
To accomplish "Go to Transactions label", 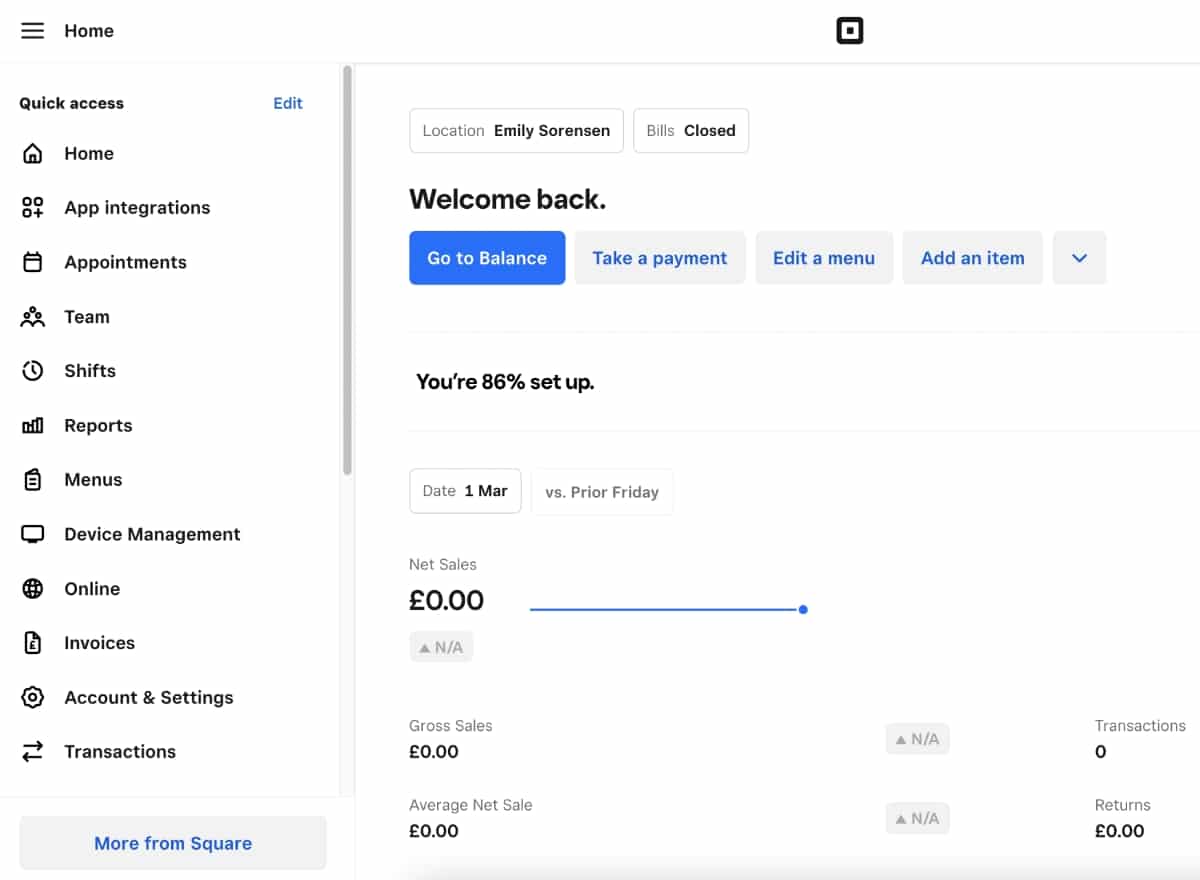I will pos(120,752).
